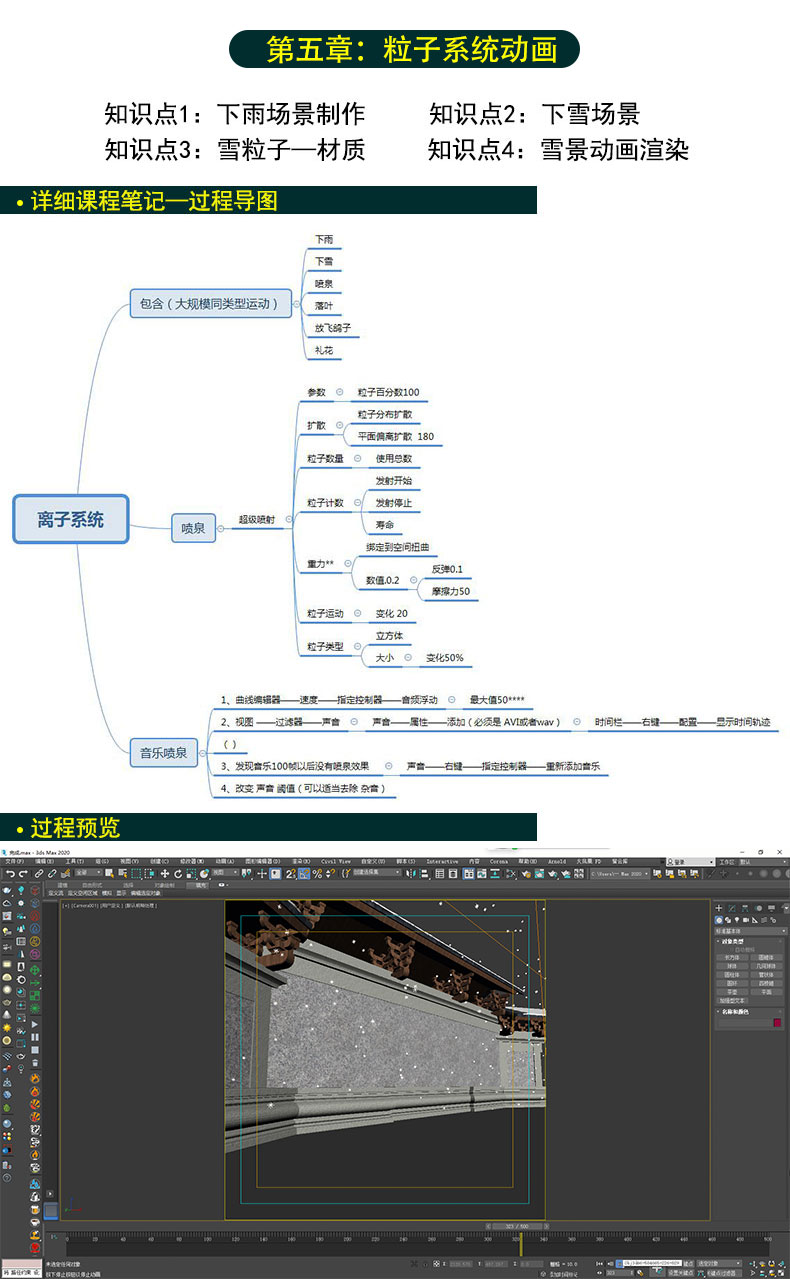Click the 圆锥体 cone primitive button
Viewport: 790px width, 1279px height.
point(767,958)
